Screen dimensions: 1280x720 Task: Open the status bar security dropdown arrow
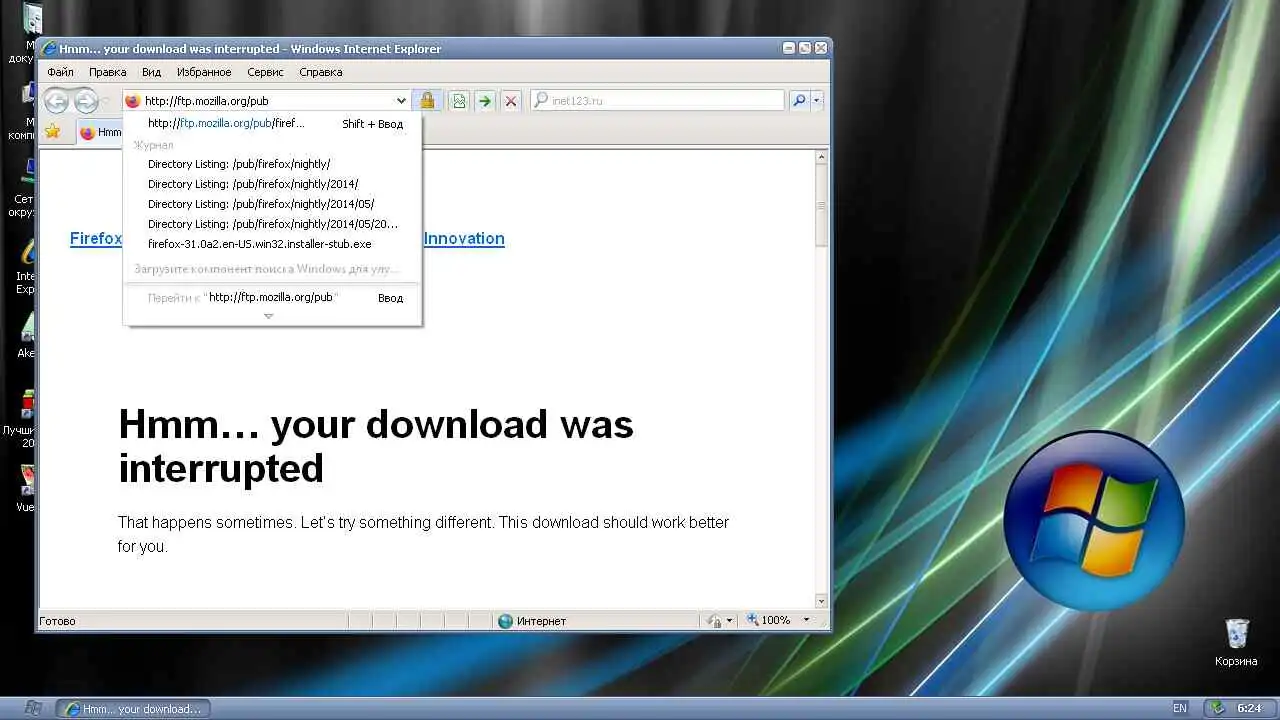pyautogui.click(x=729, y=621)
